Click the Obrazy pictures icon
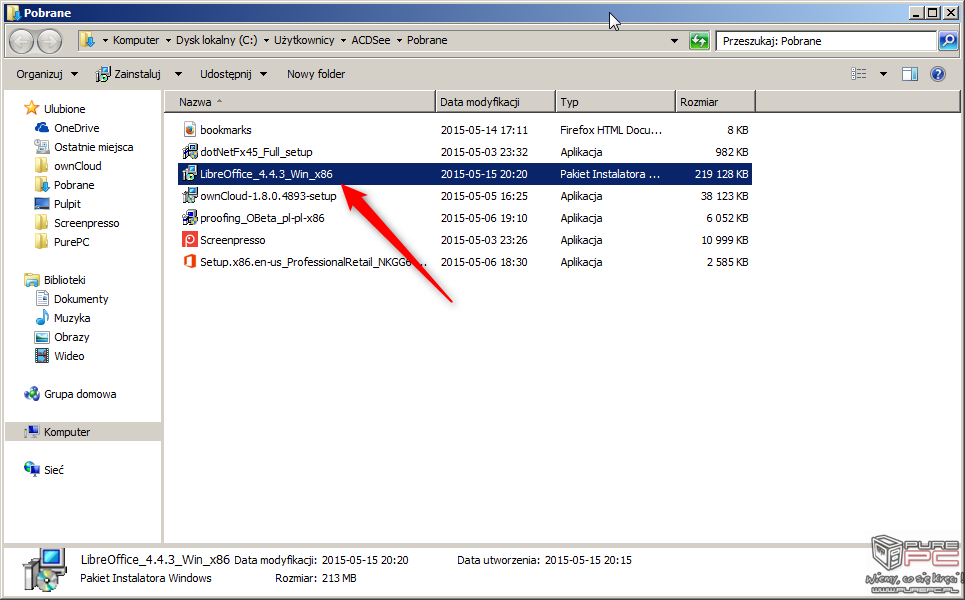965x600 pixels. coord(42,337)
